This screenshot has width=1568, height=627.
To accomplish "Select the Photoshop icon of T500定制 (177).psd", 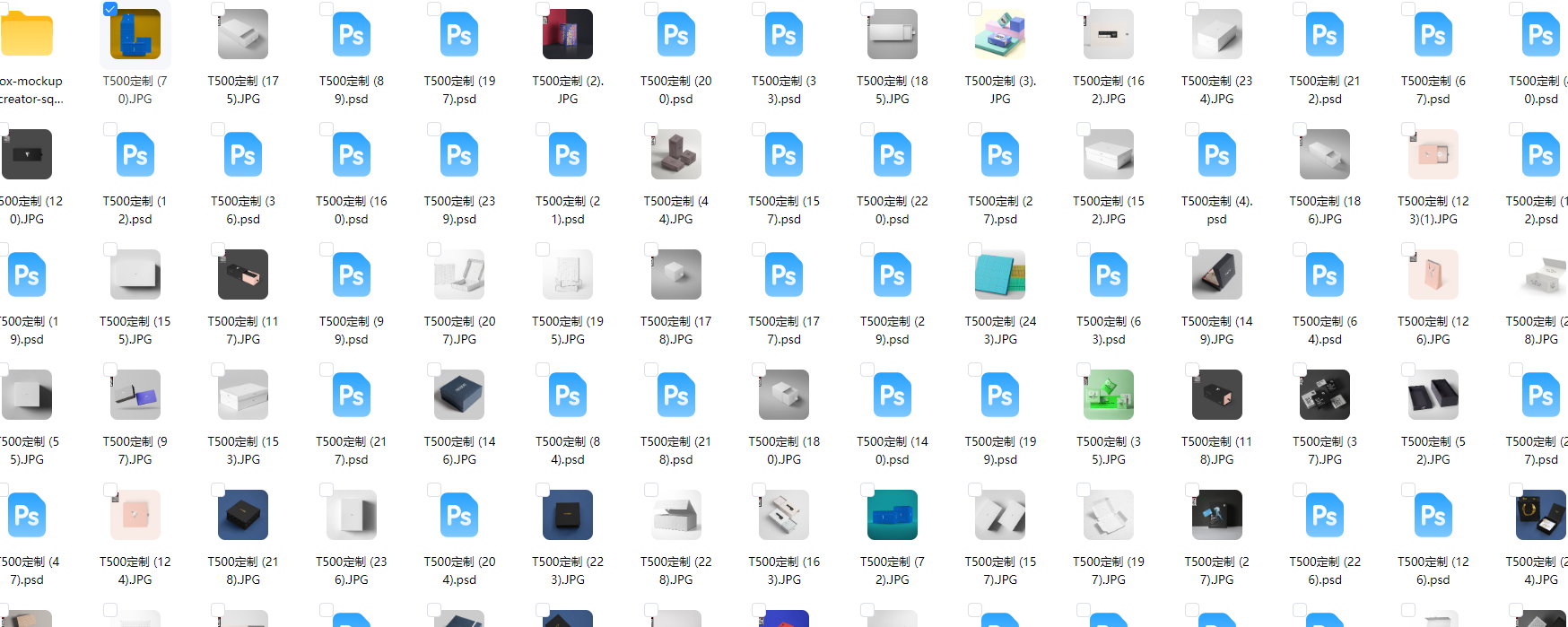I will [x=784, y=275].
